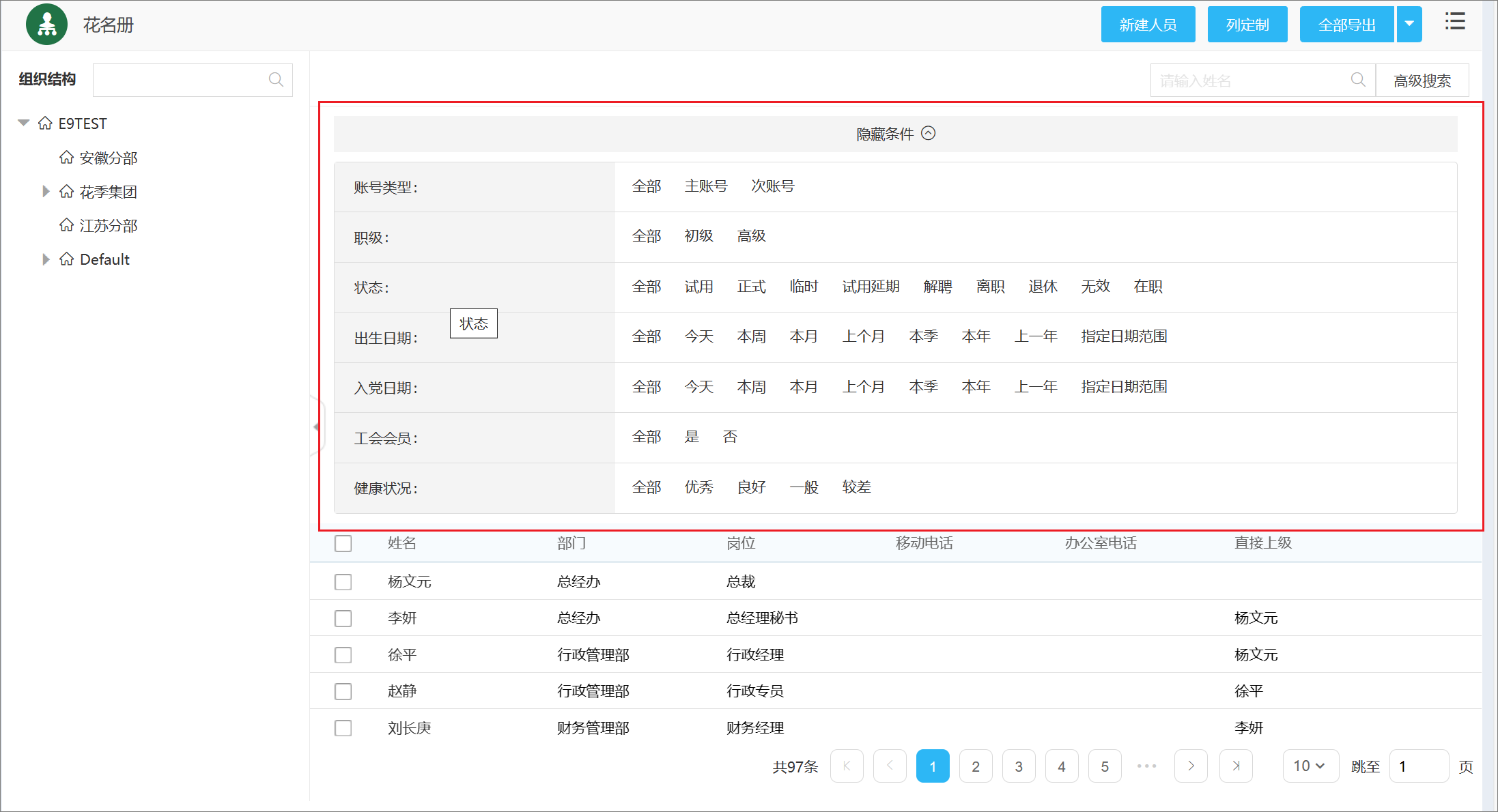Viewport: 1498px width, 812px height.
Task: Filter 状态 by 离职
Action: click(990, 287)
